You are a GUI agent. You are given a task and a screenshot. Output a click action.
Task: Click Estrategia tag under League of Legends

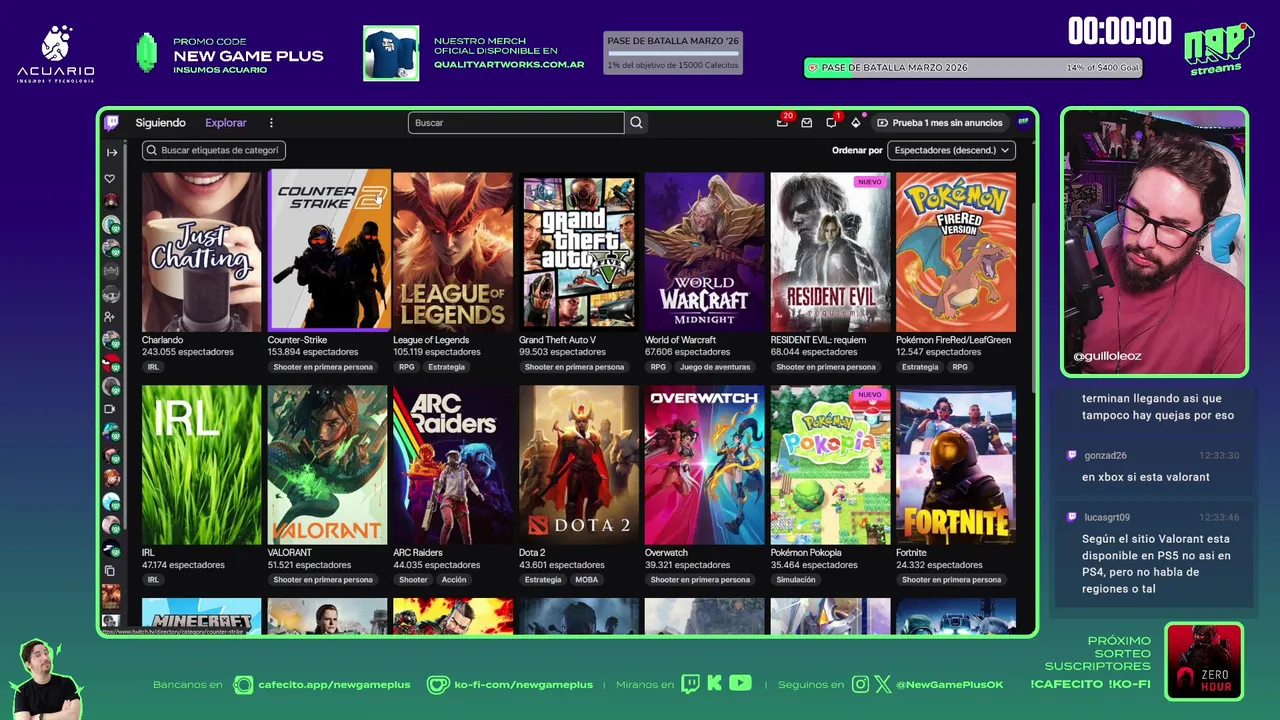coord(446,367)
